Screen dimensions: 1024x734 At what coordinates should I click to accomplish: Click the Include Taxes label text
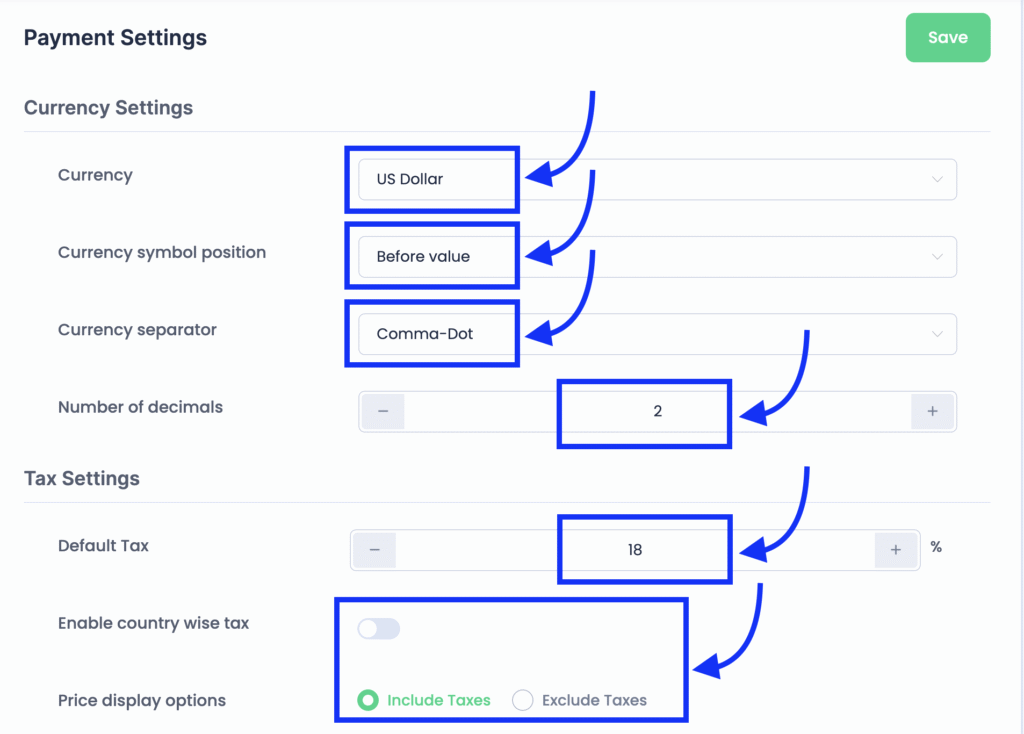[439, 701]
